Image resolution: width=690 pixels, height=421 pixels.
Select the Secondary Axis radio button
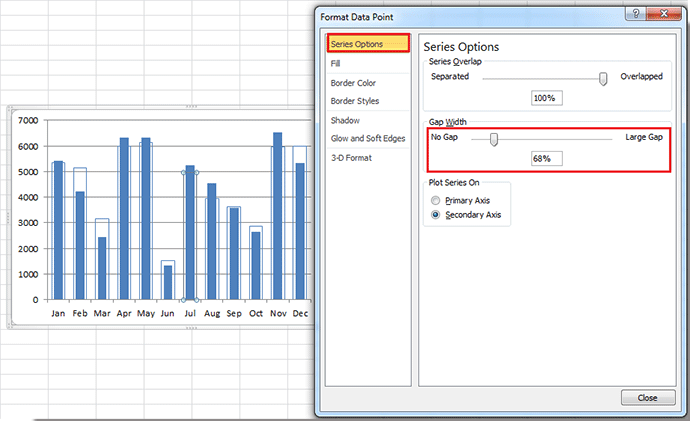[x=435, y=214]
